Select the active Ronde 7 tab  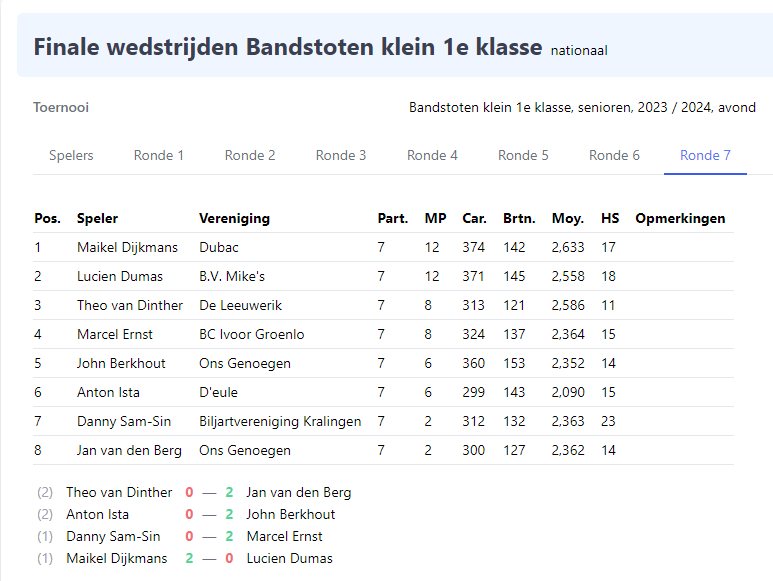(x=705, y=155)
